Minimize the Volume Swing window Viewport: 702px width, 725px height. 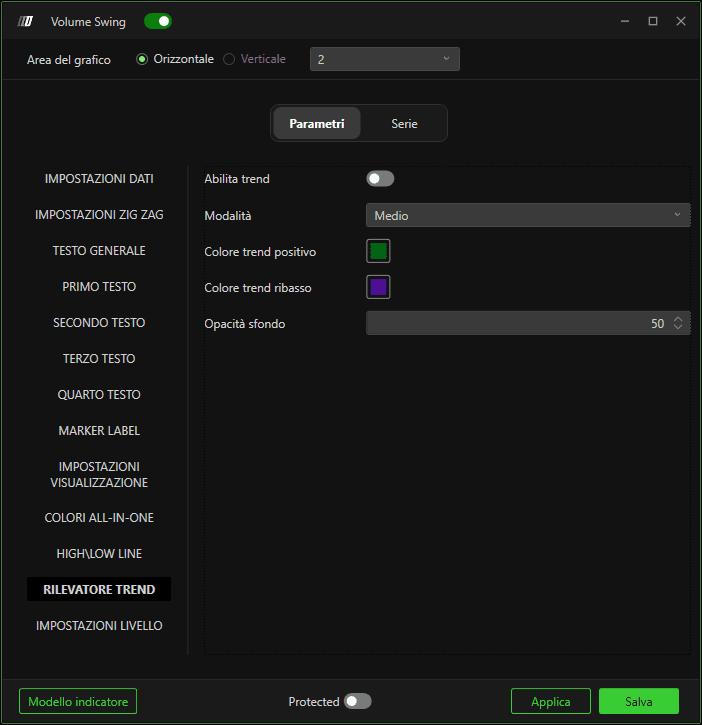[x=625, y=21]
